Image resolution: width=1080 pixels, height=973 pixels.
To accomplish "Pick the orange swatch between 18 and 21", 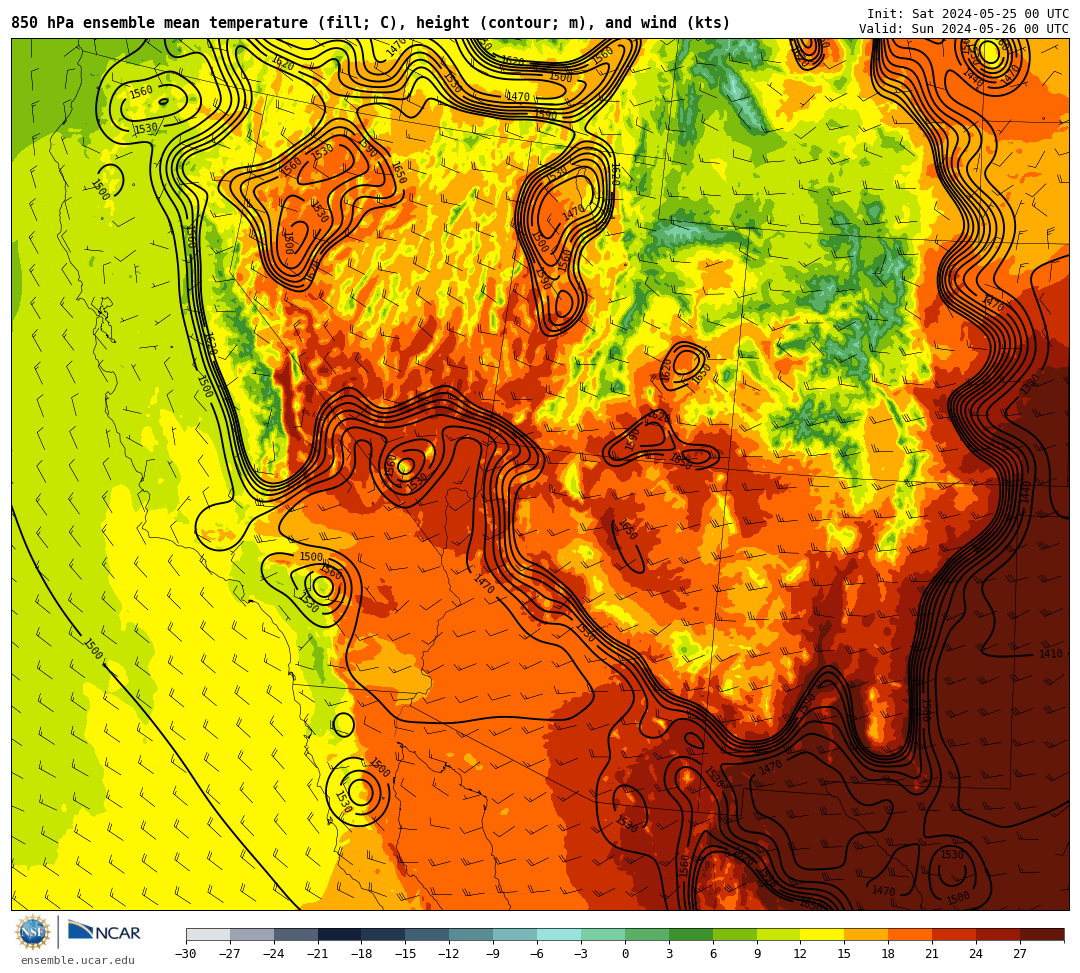I will click(911, 934).
